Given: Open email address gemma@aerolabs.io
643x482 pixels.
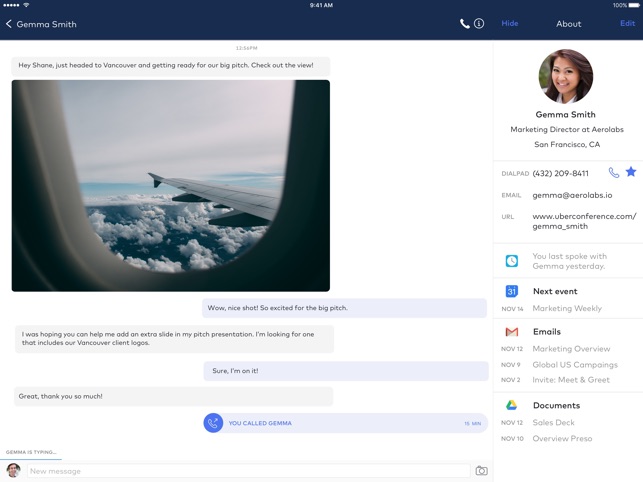Looking at the screenshot, I should coord(572,195).
